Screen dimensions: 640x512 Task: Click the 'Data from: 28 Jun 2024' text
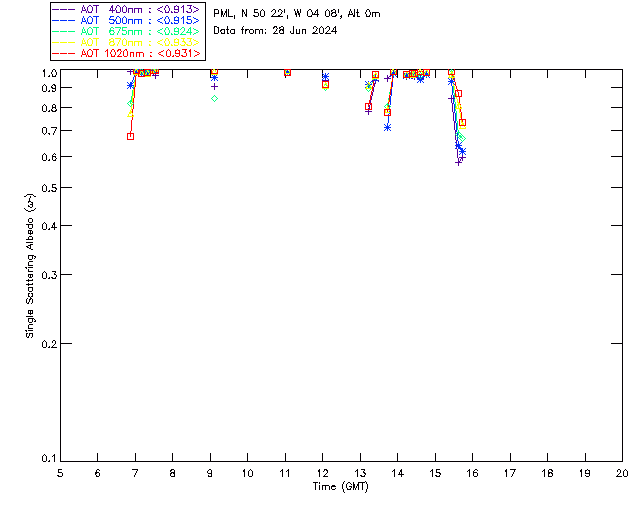tap(275, 30)
